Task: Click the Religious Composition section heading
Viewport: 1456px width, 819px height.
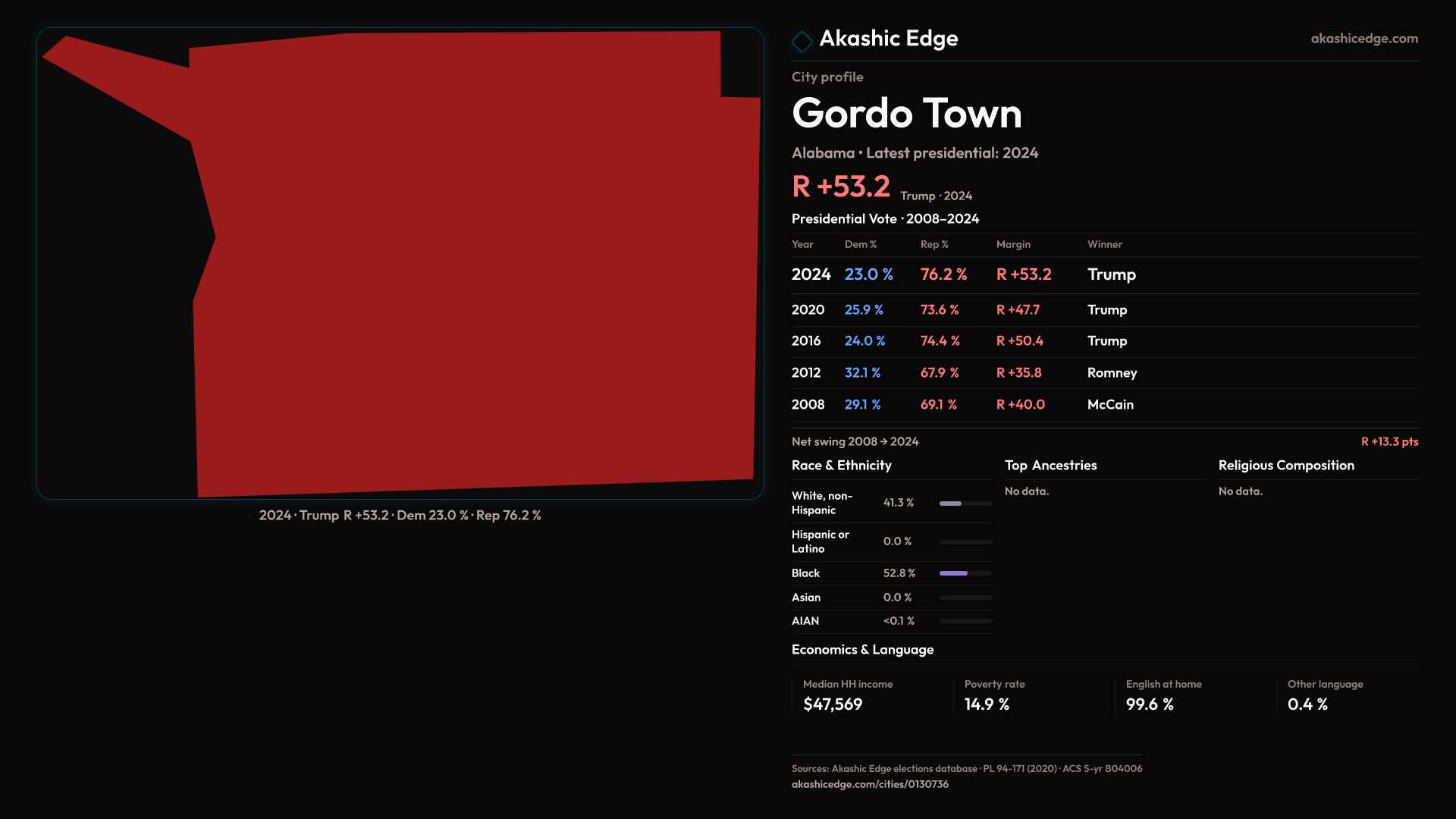Action: pos(1285,466)
